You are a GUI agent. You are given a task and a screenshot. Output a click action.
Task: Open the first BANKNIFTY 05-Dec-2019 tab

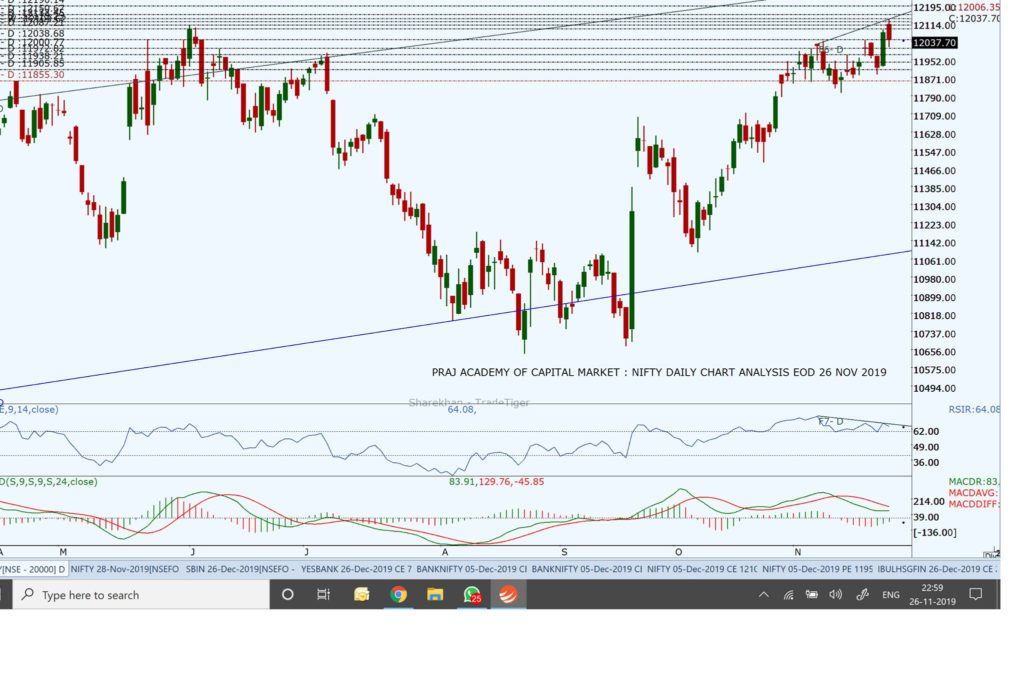pos(472,569)
